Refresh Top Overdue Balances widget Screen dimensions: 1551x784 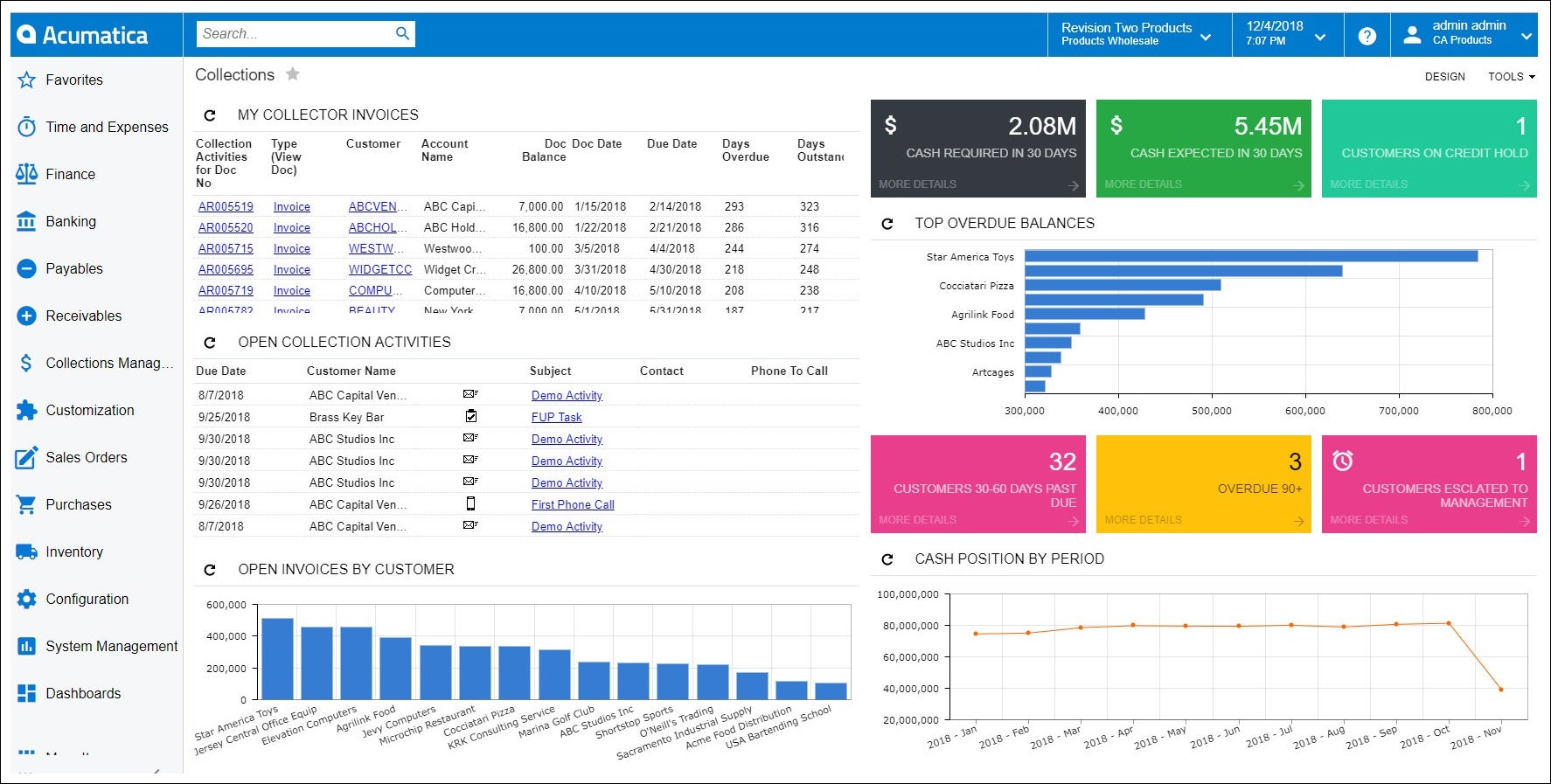click(x=887, y=224)
